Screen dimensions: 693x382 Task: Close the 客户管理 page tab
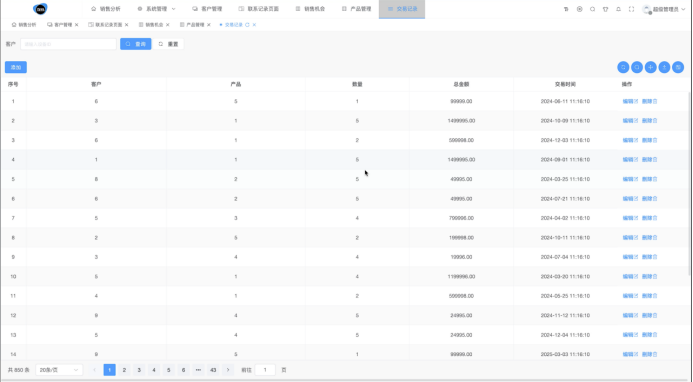click(x=76, y=25)
